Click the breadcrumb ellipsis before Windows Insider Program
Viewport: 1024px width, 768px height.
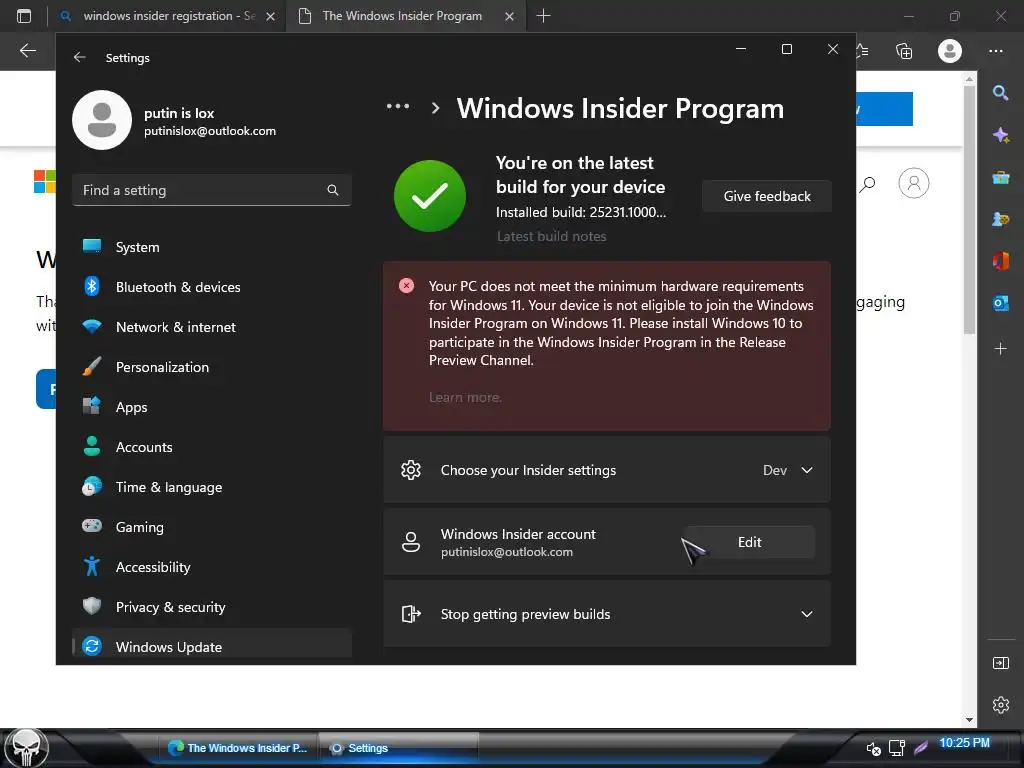point(398,106)
